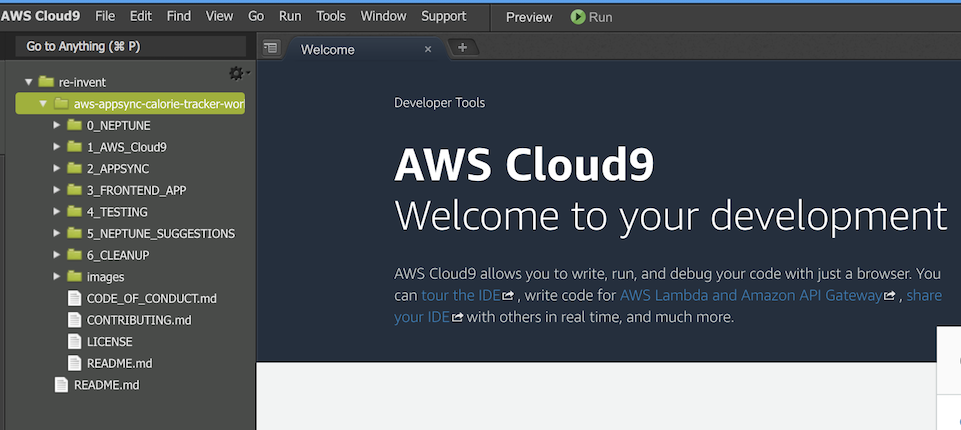Expand the 4_TESTING folder arrow
Image resolution: width=961 pixels, height=430 pixels.
click(x=57, y=211)
